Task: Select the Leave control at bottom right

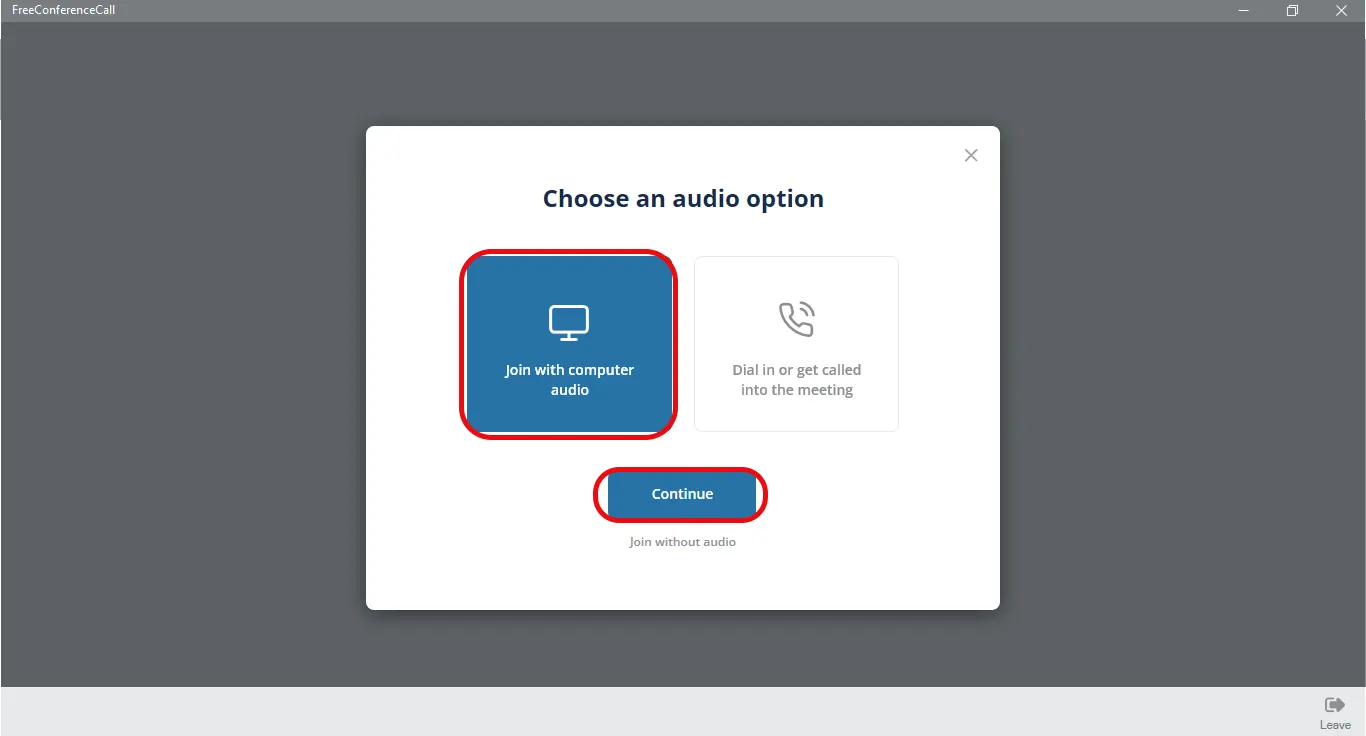Action: pyautogui.click(x=1334, y=712)
